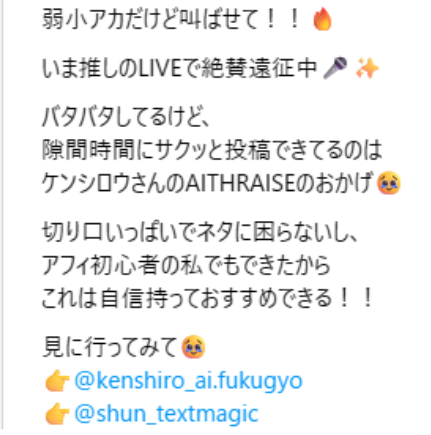Click the line これは自信持っておすすめできる
Viewport: 431px width, 435px height.
207,298
